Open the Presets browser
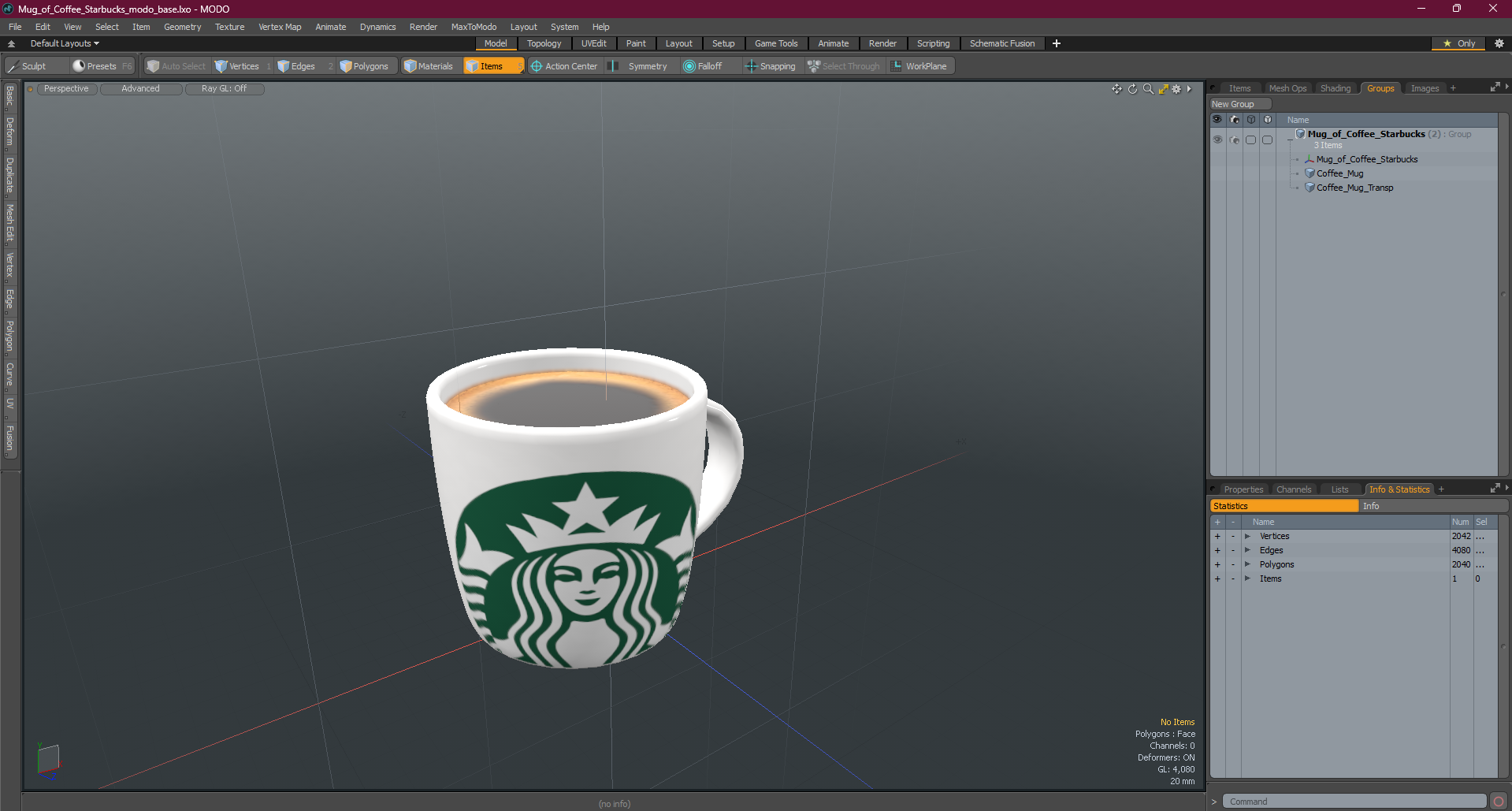1512x811 pixels. point(102,66)
